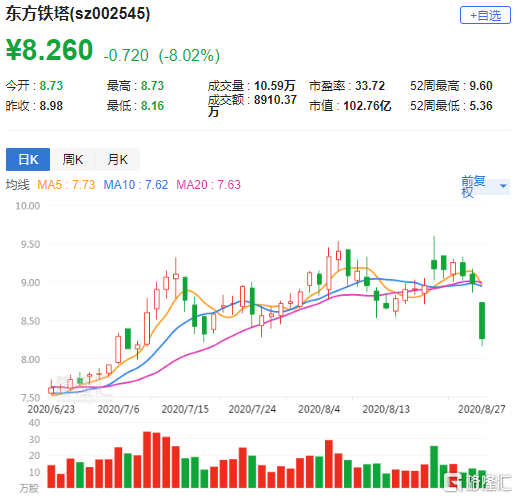Click the price change -0.720

pos(126,55)
